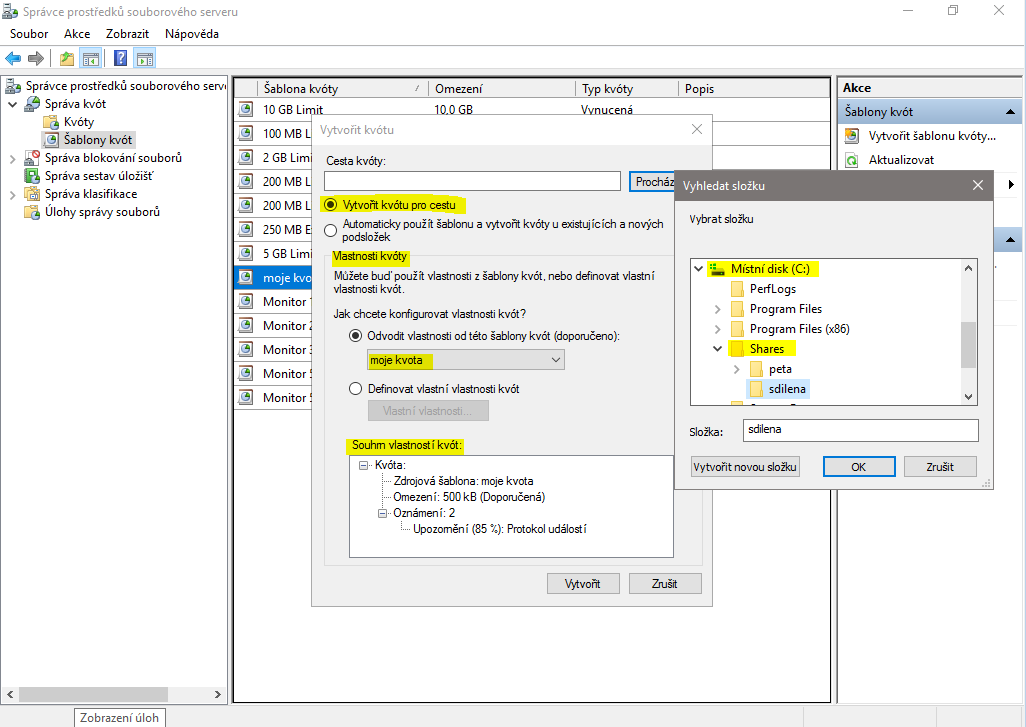Open the 'moje kvota' template dropdown

[x=466, y=359]
